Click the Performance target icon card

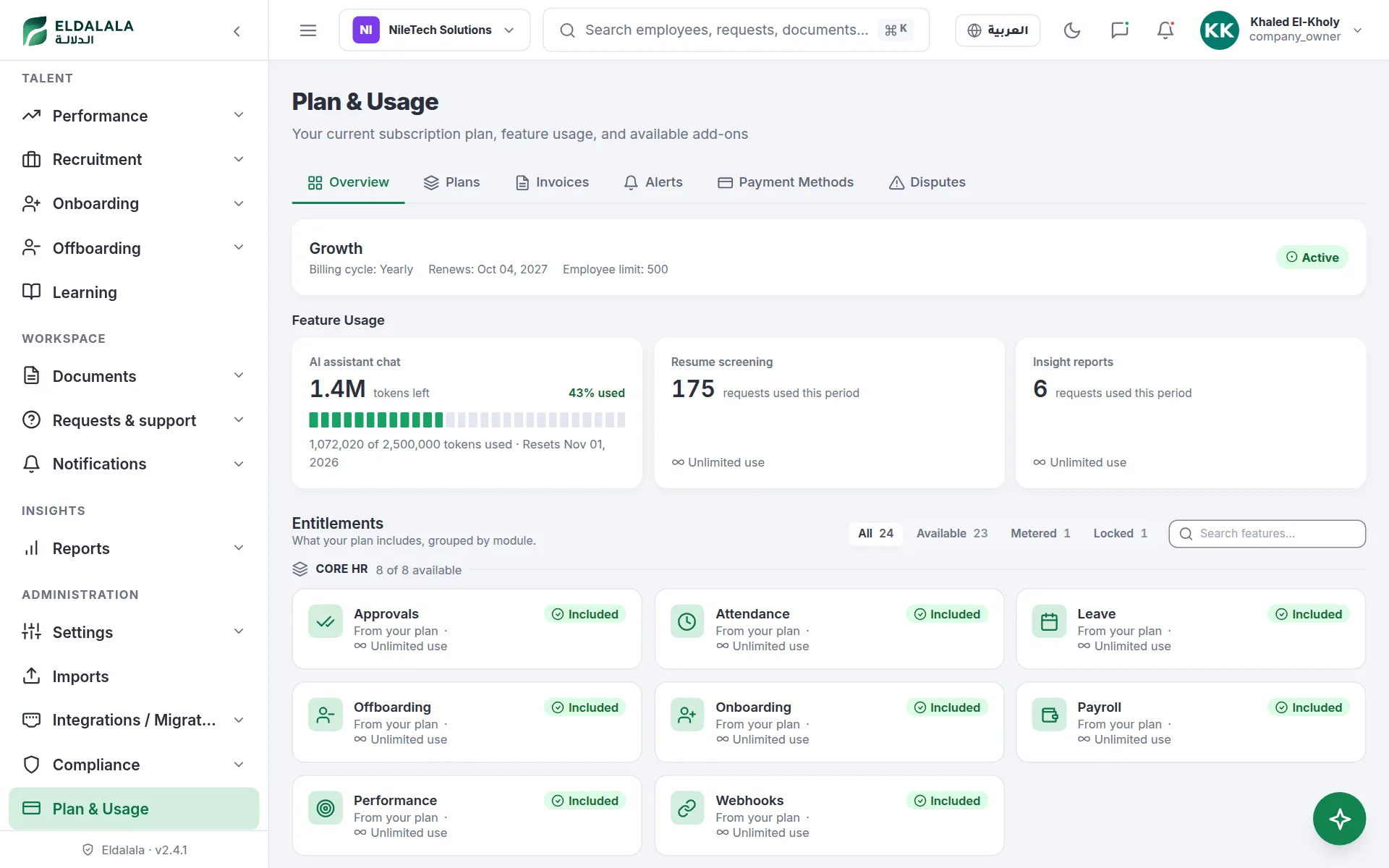326,808
